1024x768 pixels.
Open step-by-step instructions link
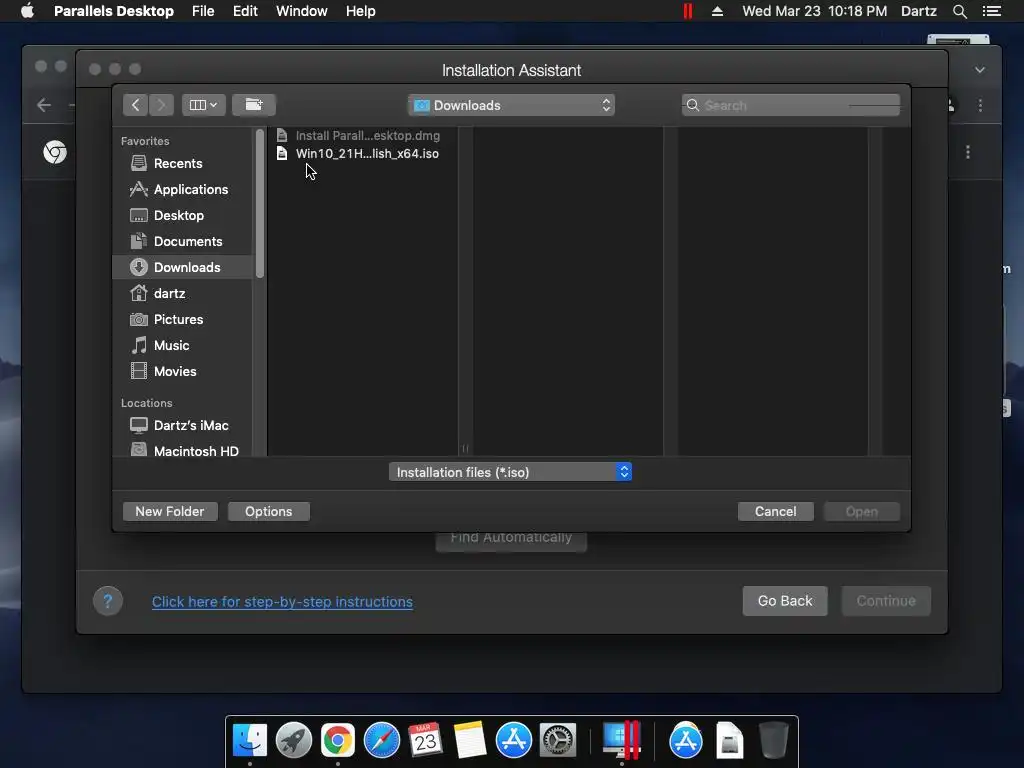click(282, 601)
